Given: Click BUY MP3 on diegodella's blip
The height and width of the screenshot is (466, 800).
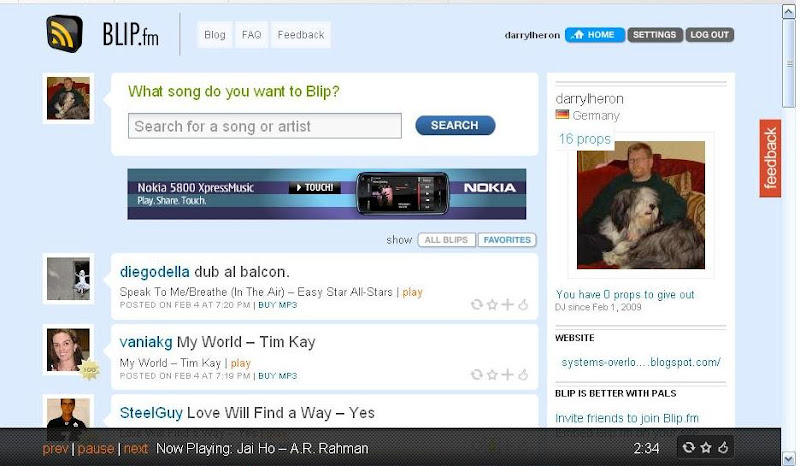Looking at the screenshot, I should click(x=278, y=305).
